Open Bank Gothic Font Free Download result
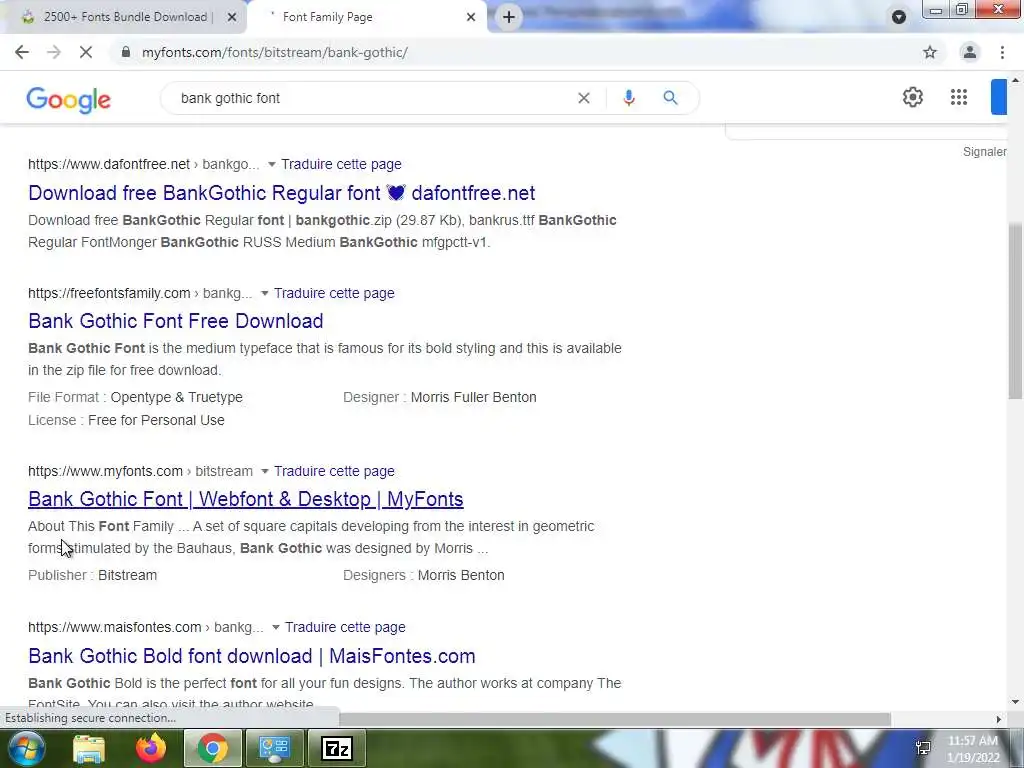 click(176, 321)
